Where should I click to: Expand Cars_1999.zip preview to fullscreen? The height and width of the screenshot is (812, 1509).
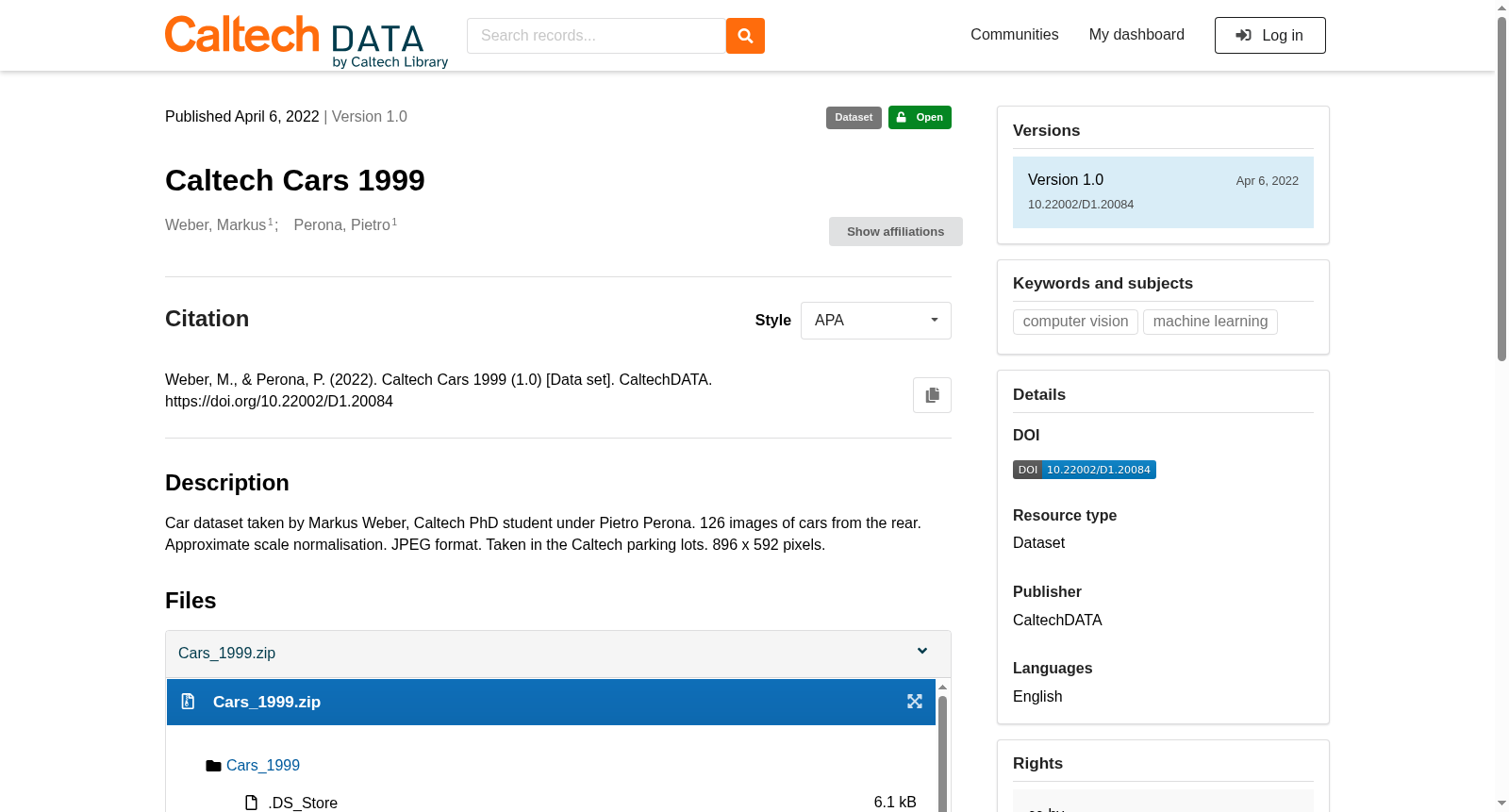click(x=915, y=702)
